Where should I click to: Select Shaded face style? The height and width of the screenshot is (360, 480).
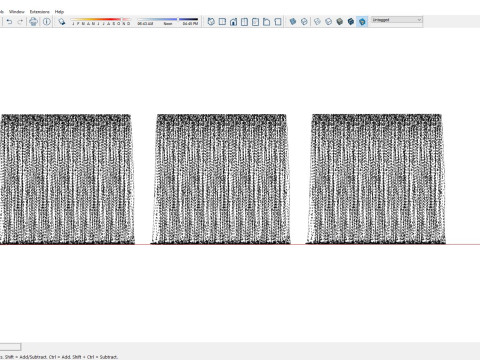(x=340, y=22)
